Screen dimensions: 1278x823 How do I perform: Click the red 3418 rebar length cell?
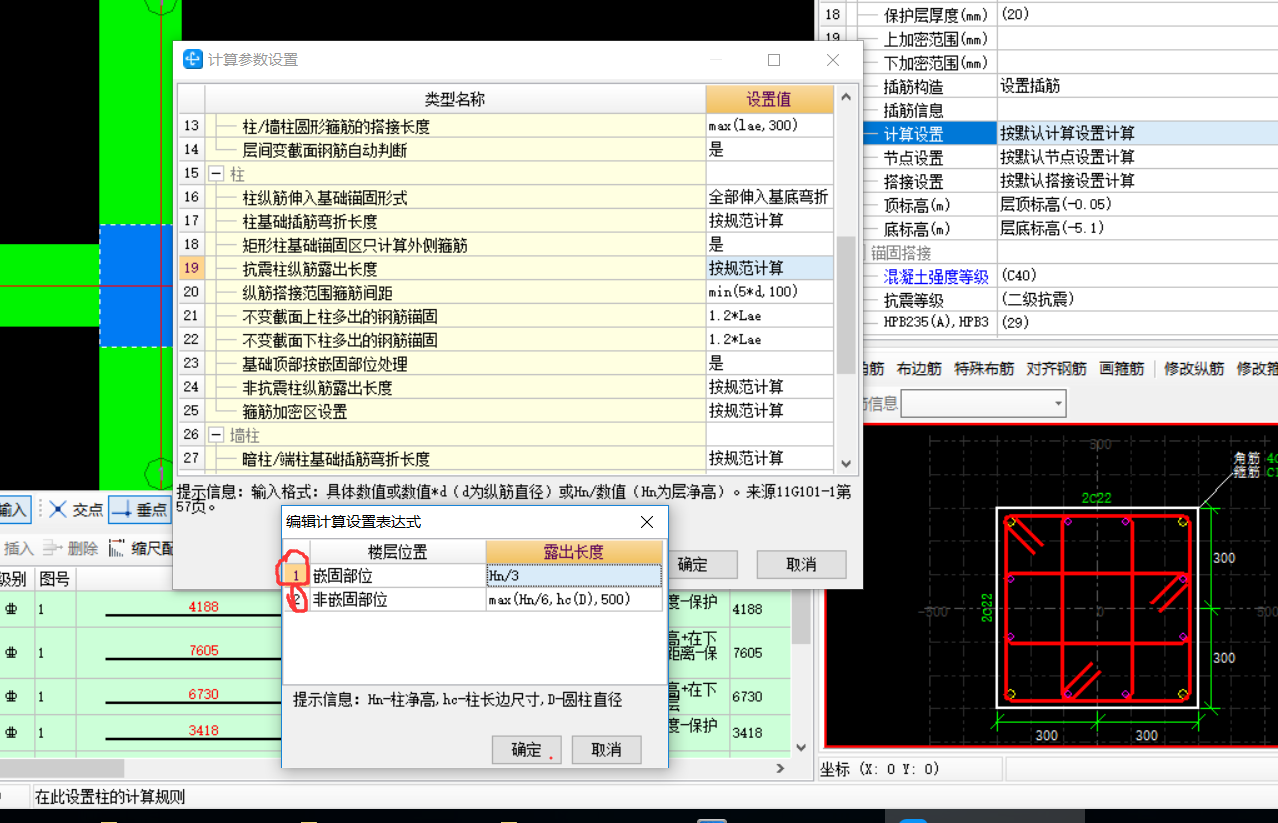pyautogui.click(x=203, y=731)
